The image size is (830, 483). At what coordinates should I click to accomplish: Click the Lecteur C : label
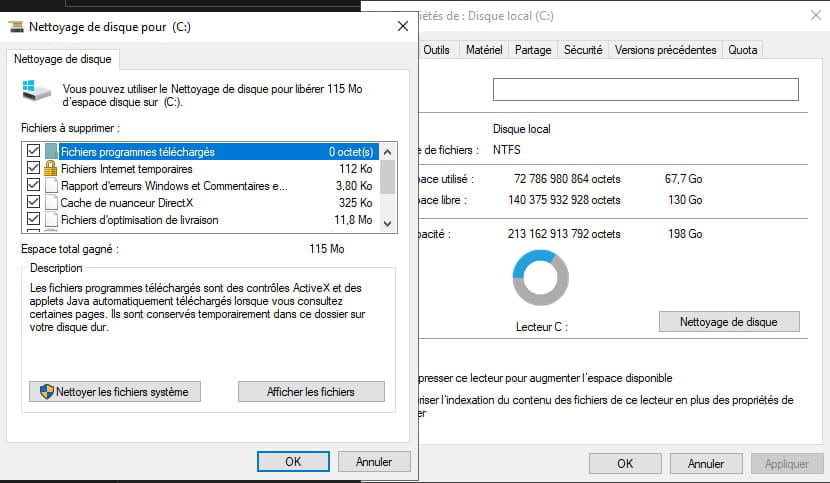tap(542, 327)
